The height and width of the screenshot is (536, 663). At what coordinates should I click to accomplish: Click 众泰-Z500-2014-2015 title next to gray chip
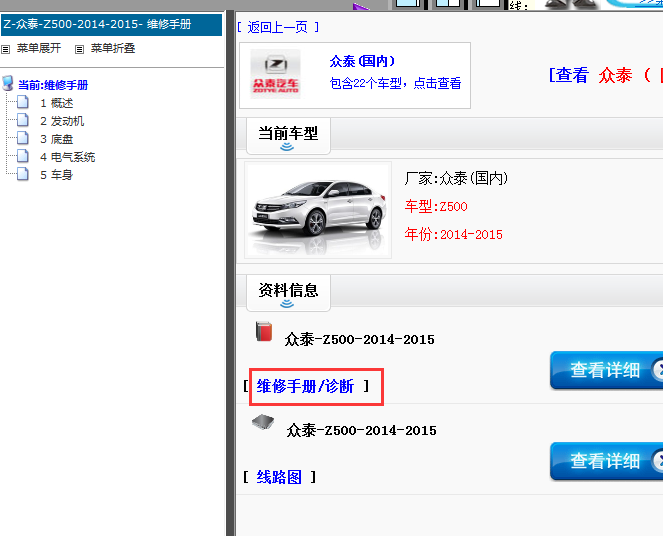pos(362,430)
